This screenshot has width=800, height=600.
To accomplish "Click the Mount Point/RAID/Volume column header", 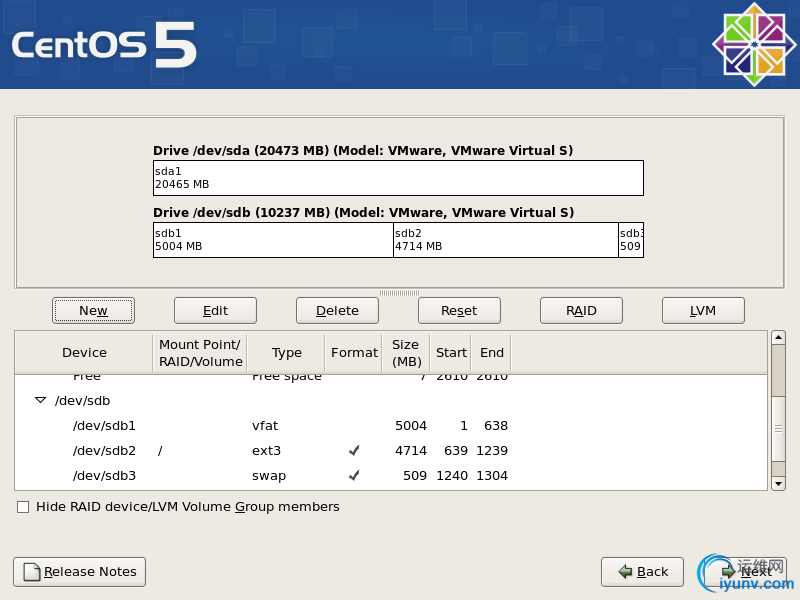I will click(200, 353).
